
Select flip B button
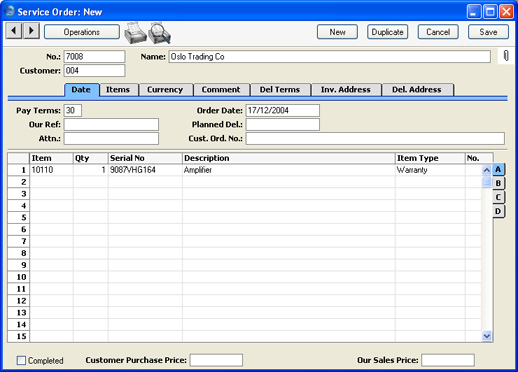pyautogui.click(x=498, y=183)
